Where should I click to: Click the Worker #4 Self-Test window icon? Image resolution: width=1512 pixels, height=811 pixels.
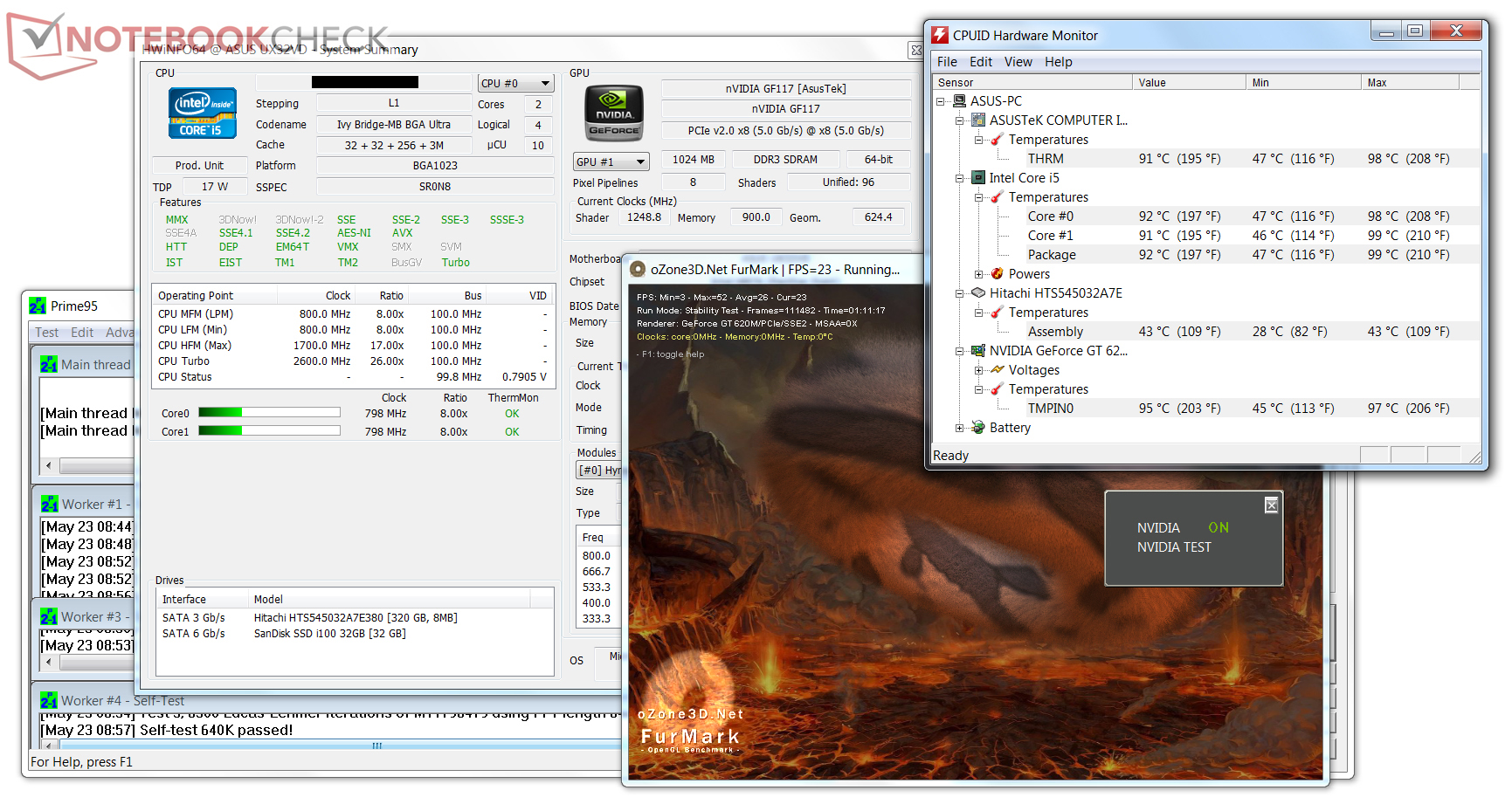(49, 701)
